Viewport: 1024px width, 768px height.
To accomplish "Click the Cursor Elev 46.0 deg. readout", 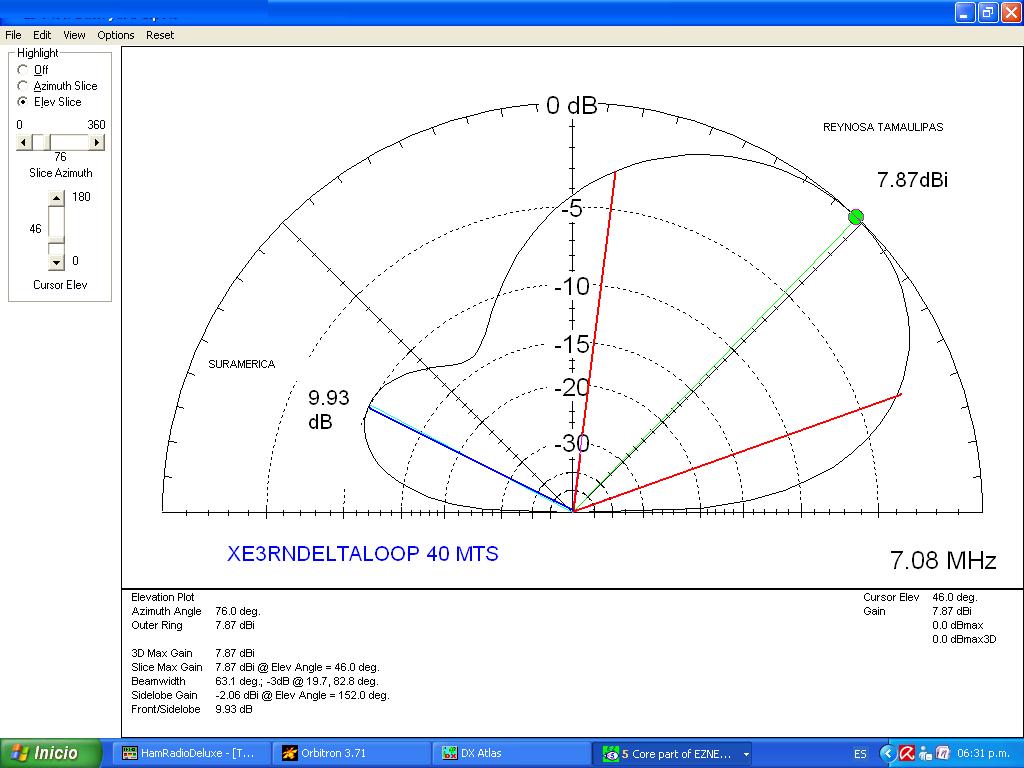I will pyautogui.click(x=955, y=598).
